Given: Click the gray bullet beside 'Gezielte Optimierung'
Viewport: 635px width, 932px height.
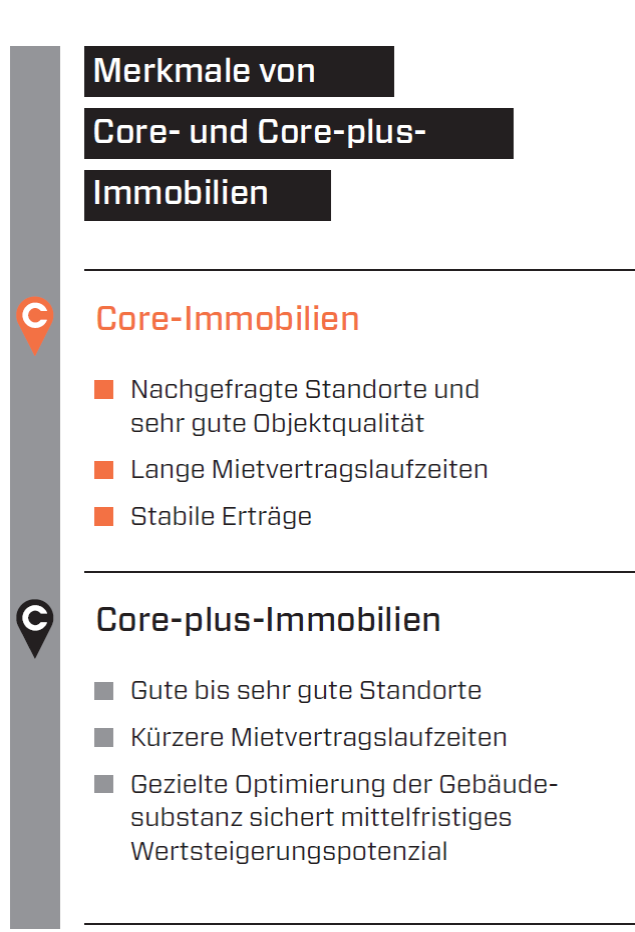Looking at the screenshot, I should (x=104, y=785).
